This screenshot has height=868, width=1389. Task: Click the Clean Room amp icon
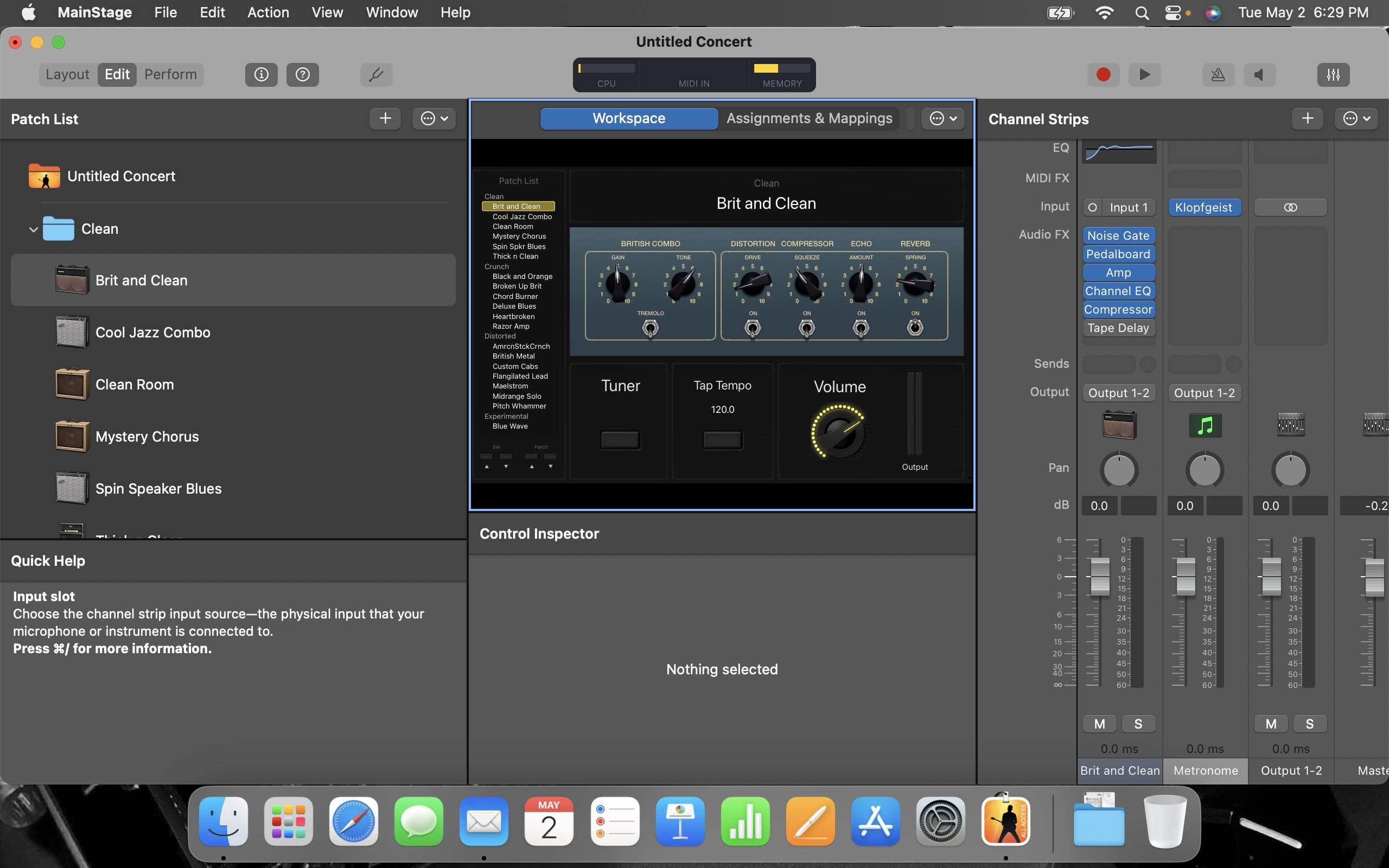[72, 384]
